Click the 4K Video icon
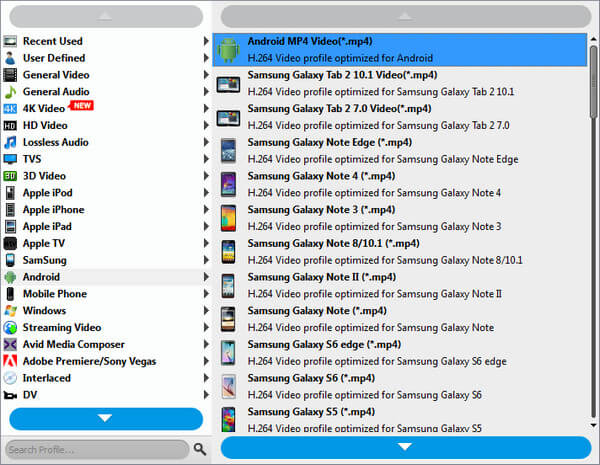The image size is (600, 465). (10, 109)
